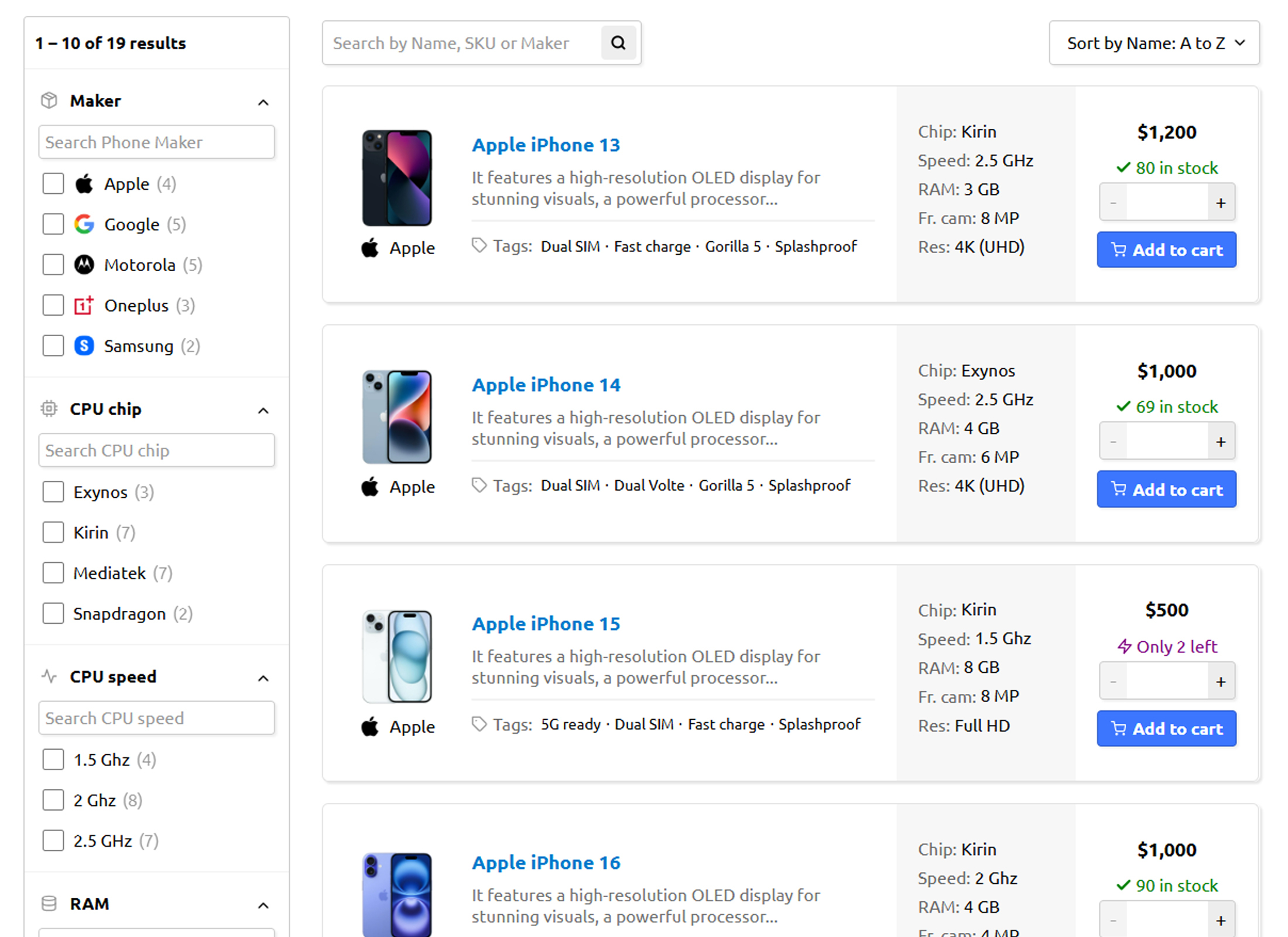Add Apple iPhone 13 to cart
This screenshot has width=1288, height=937.
point(1166,250)
